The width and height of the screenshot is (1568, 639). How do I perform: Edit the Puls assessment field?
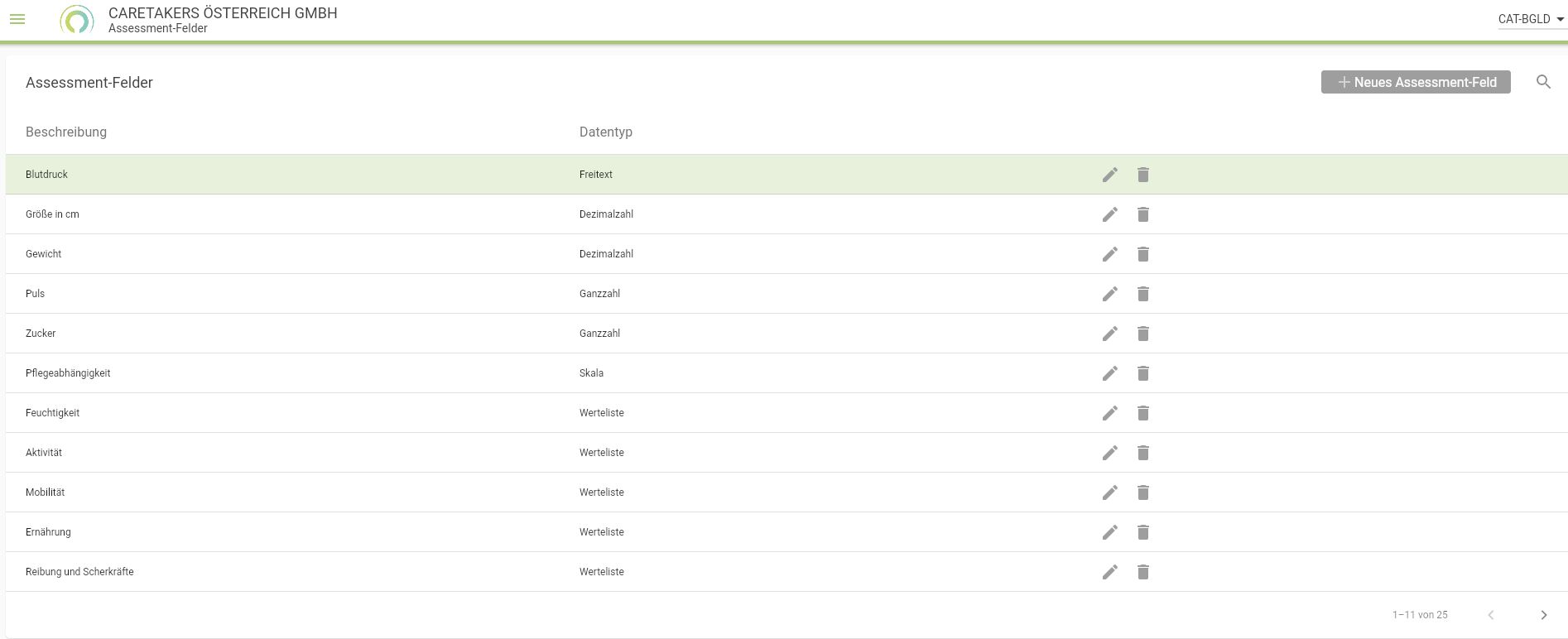click(x=1109, y=294)
